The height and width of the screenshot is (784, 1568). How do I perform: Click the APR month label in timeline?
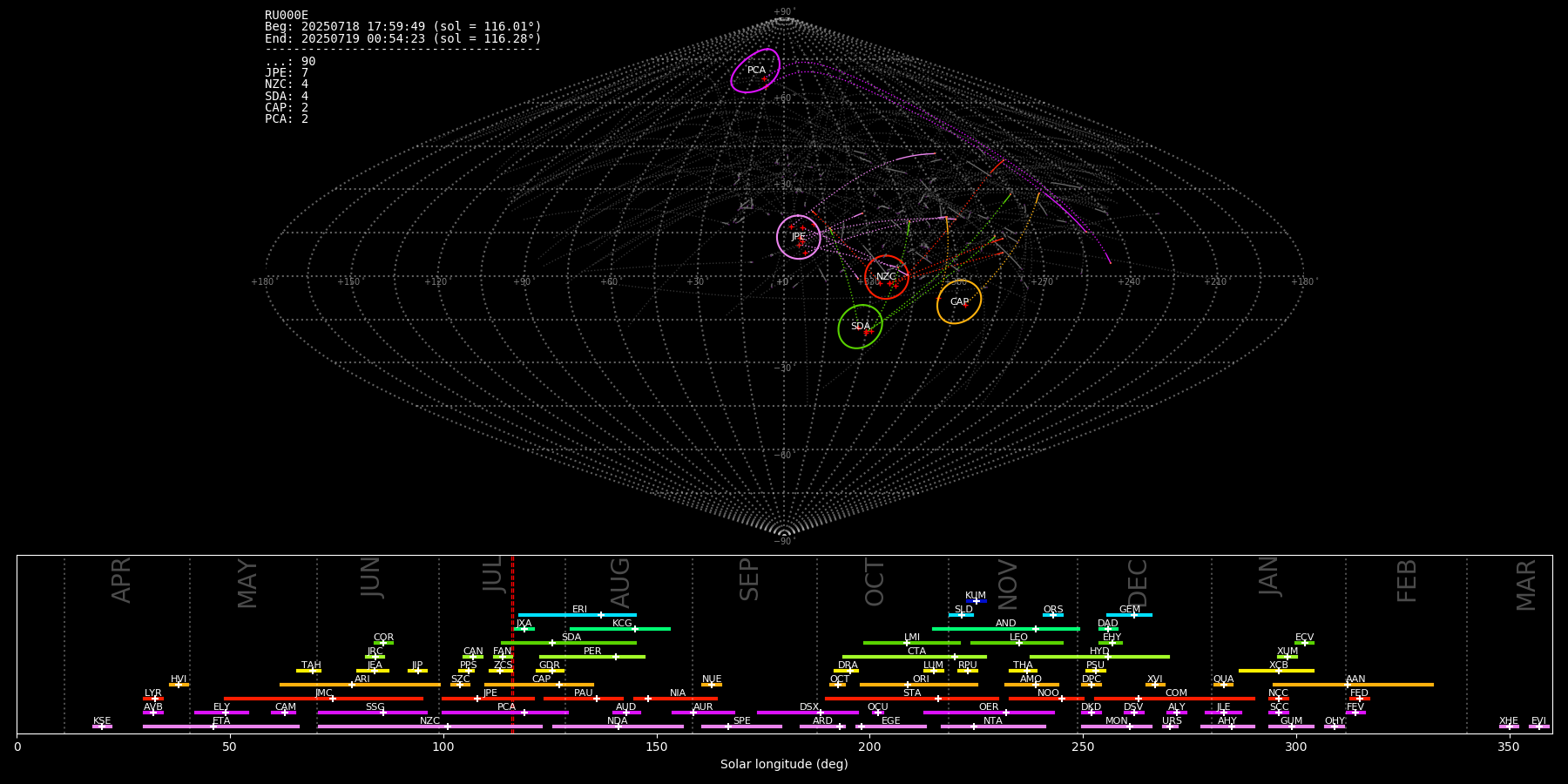(x=122, y=580)
